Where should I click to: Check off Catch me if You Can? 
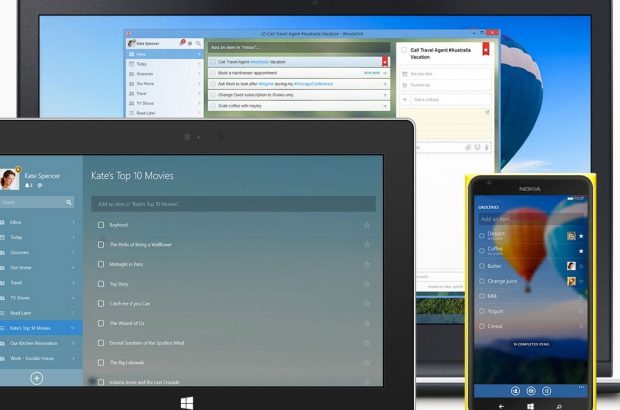101,303
